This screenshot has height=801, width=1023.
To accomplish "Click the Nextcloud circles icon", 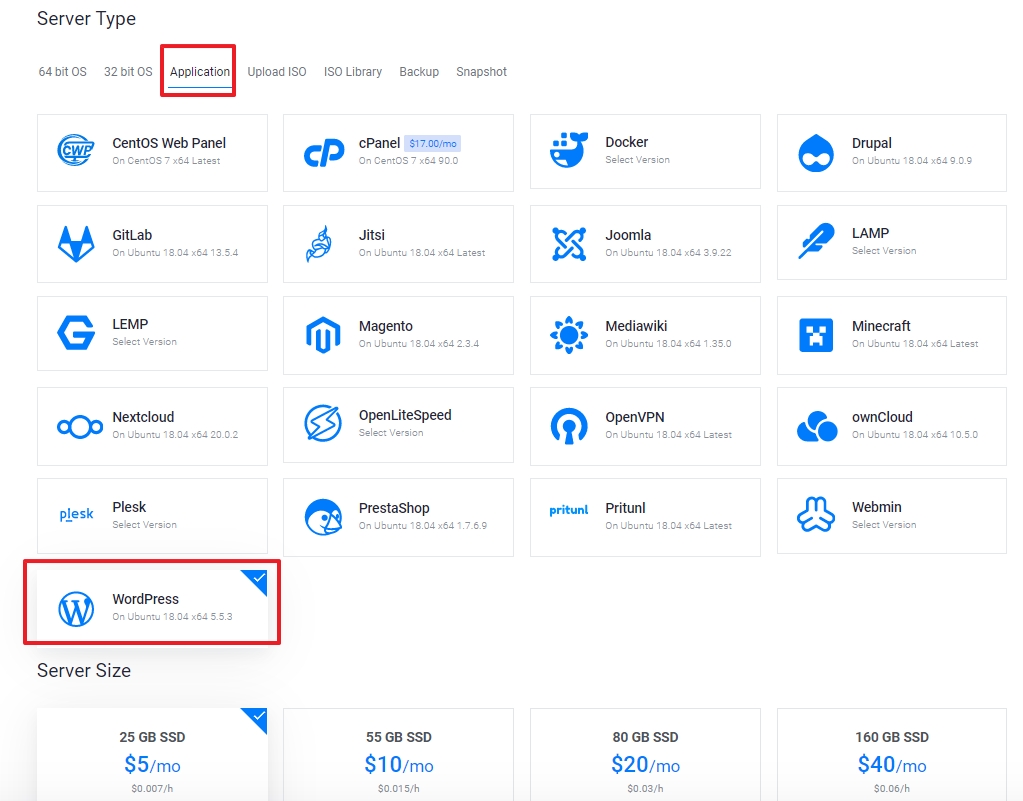I will [x=80, y=427].
